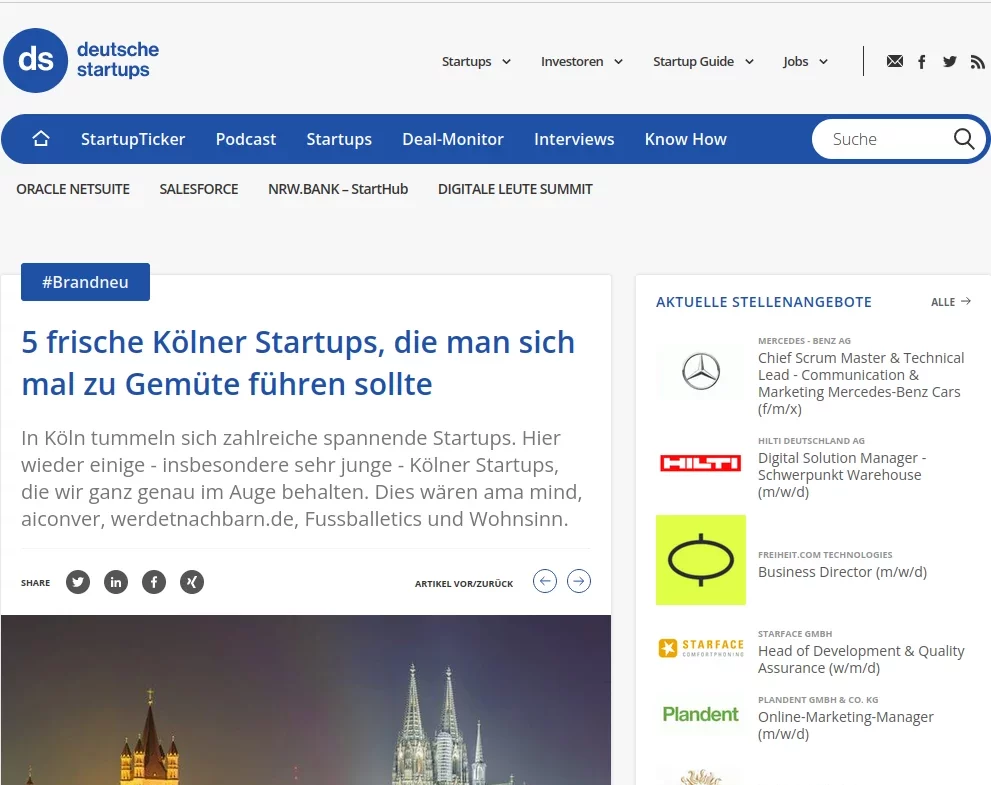
Task: Click the home icon in navigation bar
Action: point(41,139)
